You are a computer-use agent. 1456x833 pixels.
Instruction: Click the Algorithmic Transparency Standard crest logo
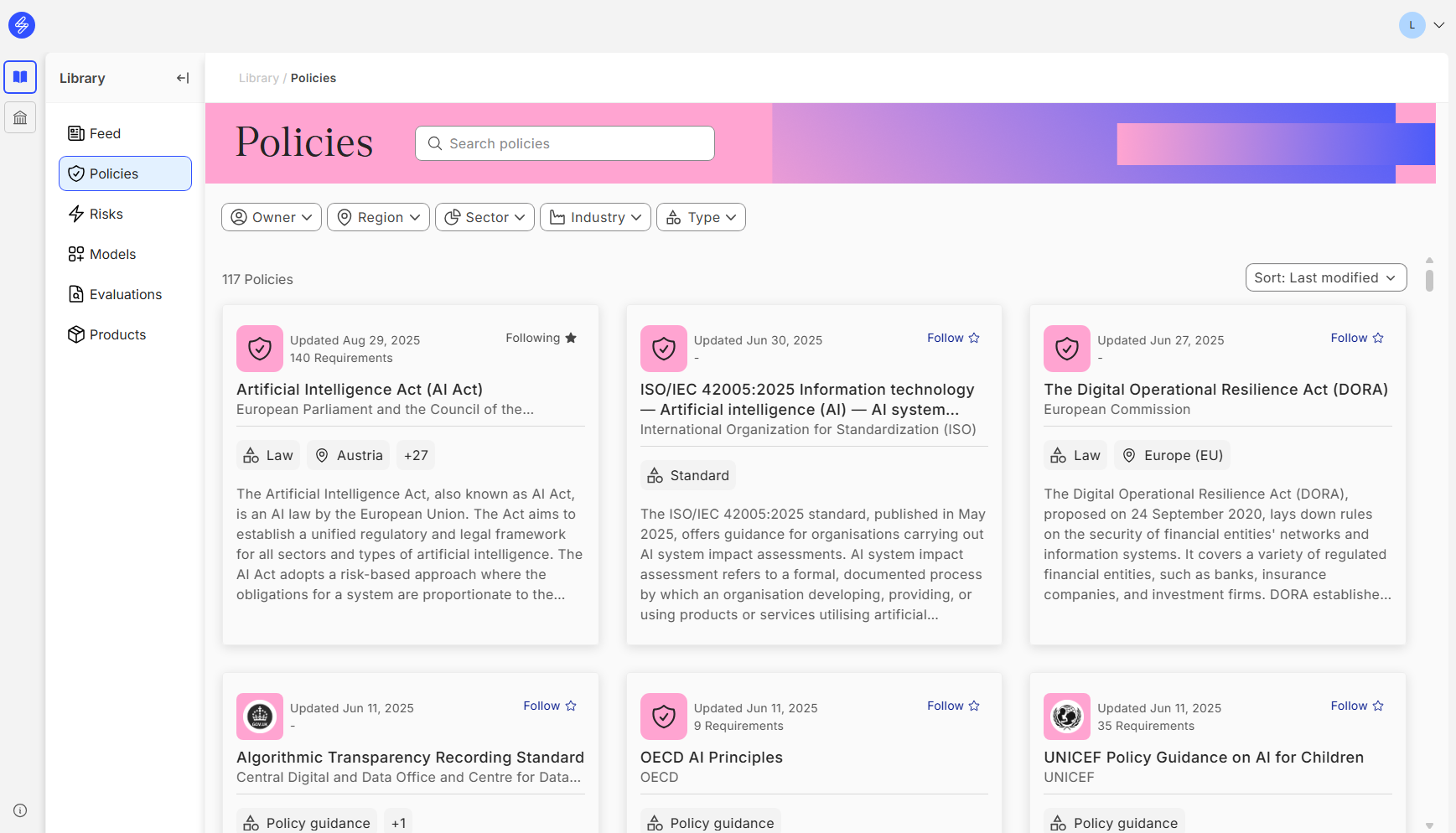(x=260, y=717)
